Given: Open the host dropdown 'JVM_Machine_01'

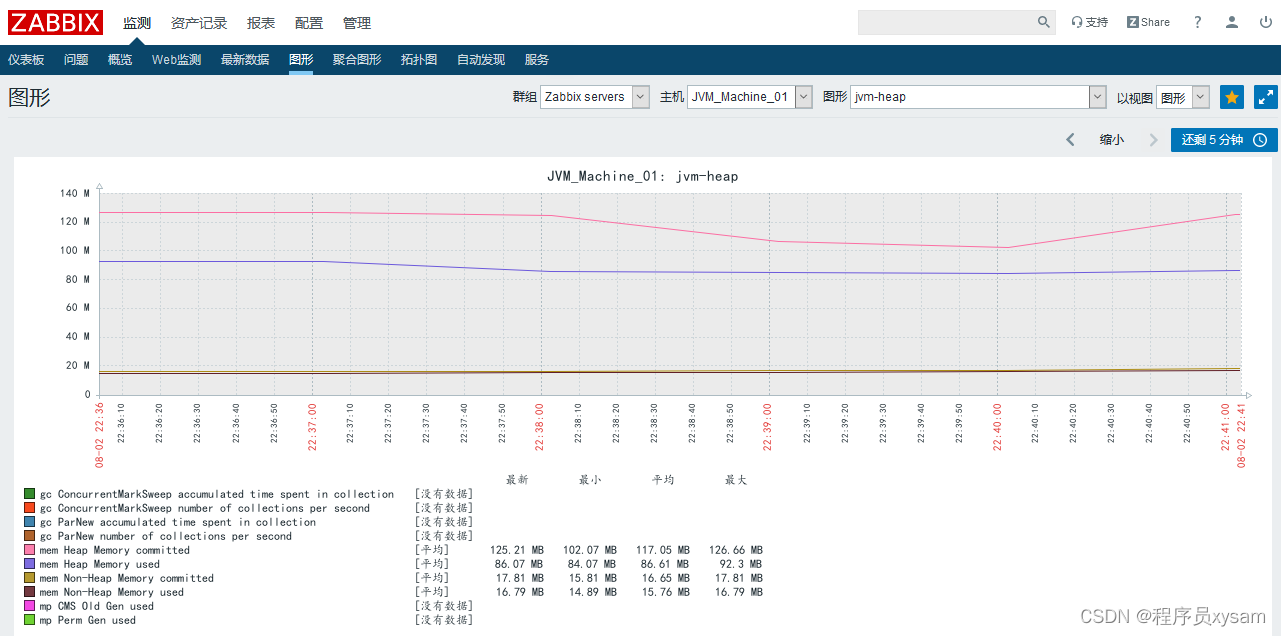Looking at the screenshot, I should point(750,97).
